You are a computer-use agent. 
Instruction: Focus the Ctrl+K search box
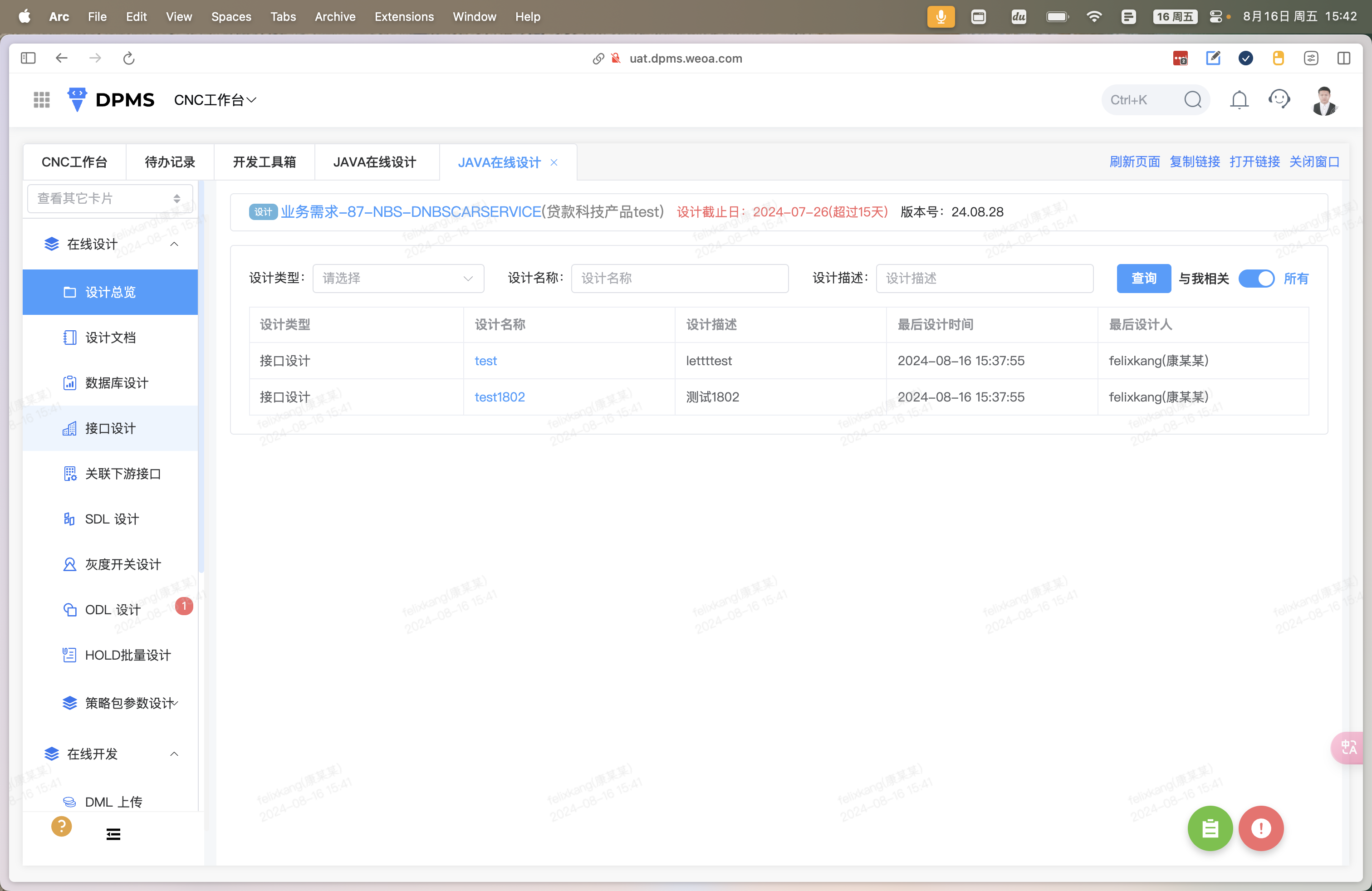(x=1155, y=100)
